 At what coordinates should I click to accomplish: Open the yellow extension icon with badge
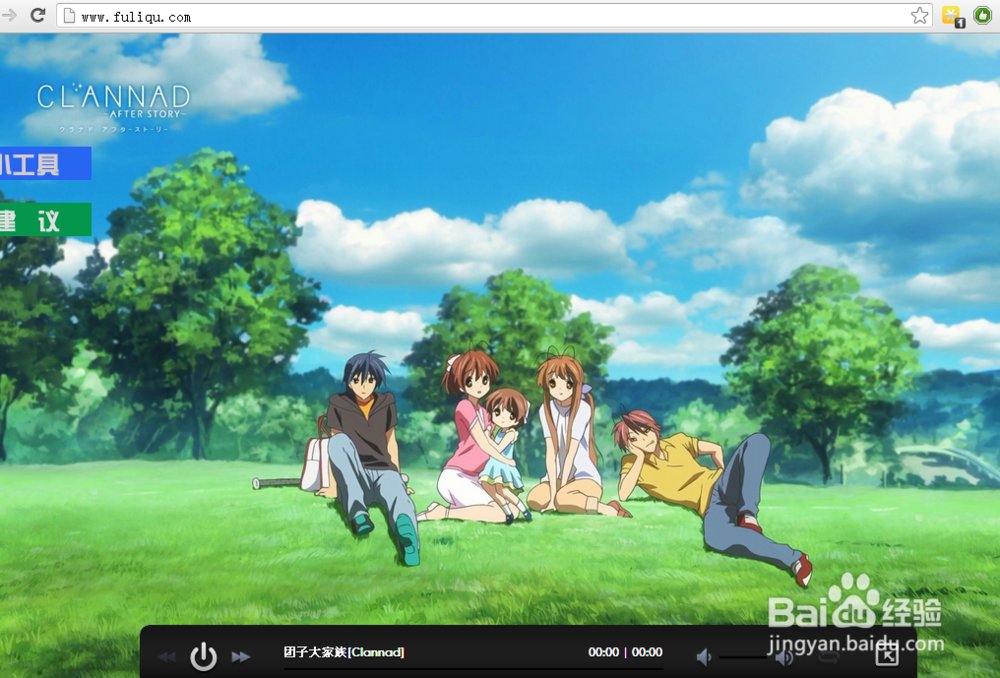tap(952, 16)
